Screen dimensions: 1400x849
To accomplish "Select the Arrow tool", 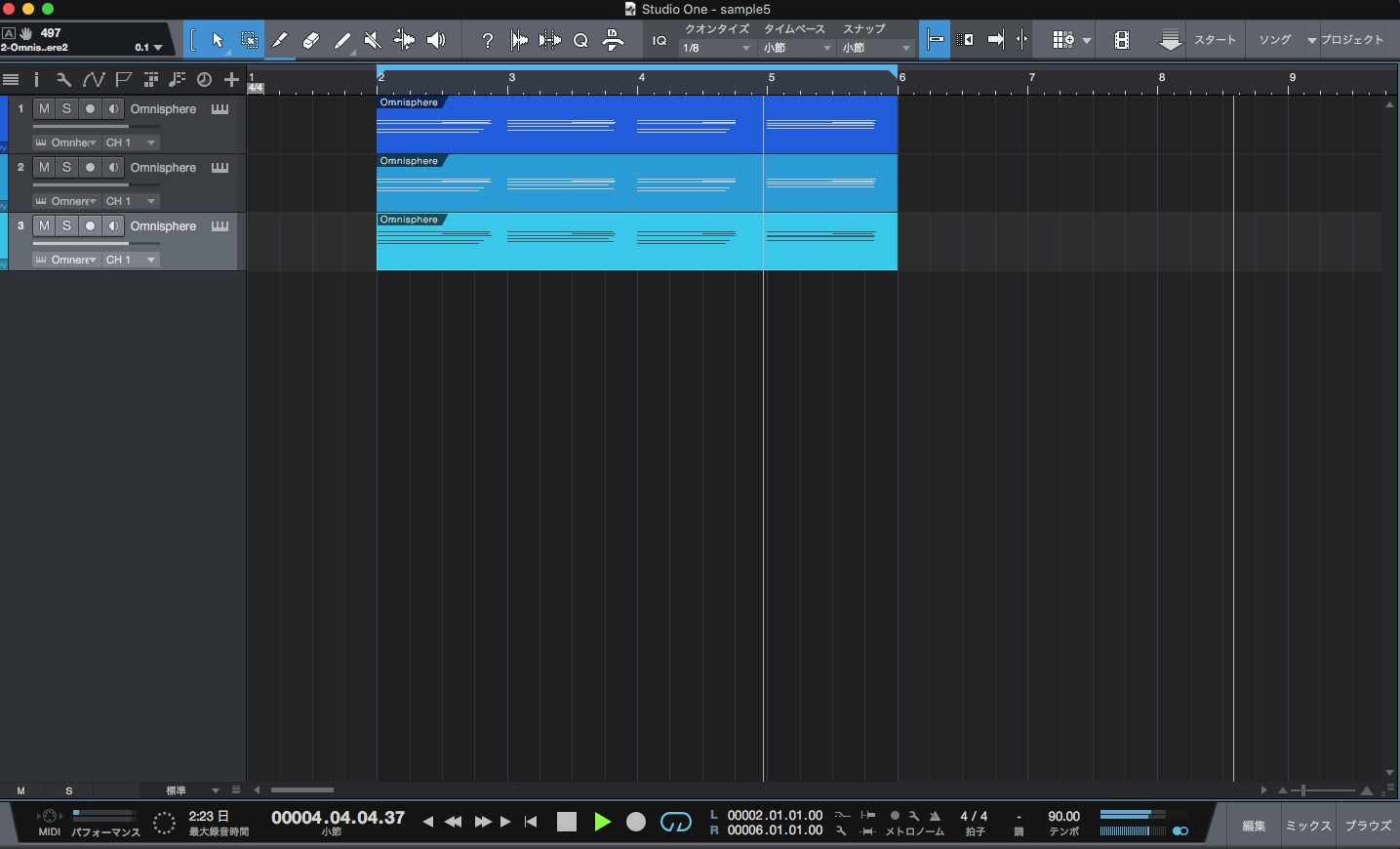I will point(218,40).
